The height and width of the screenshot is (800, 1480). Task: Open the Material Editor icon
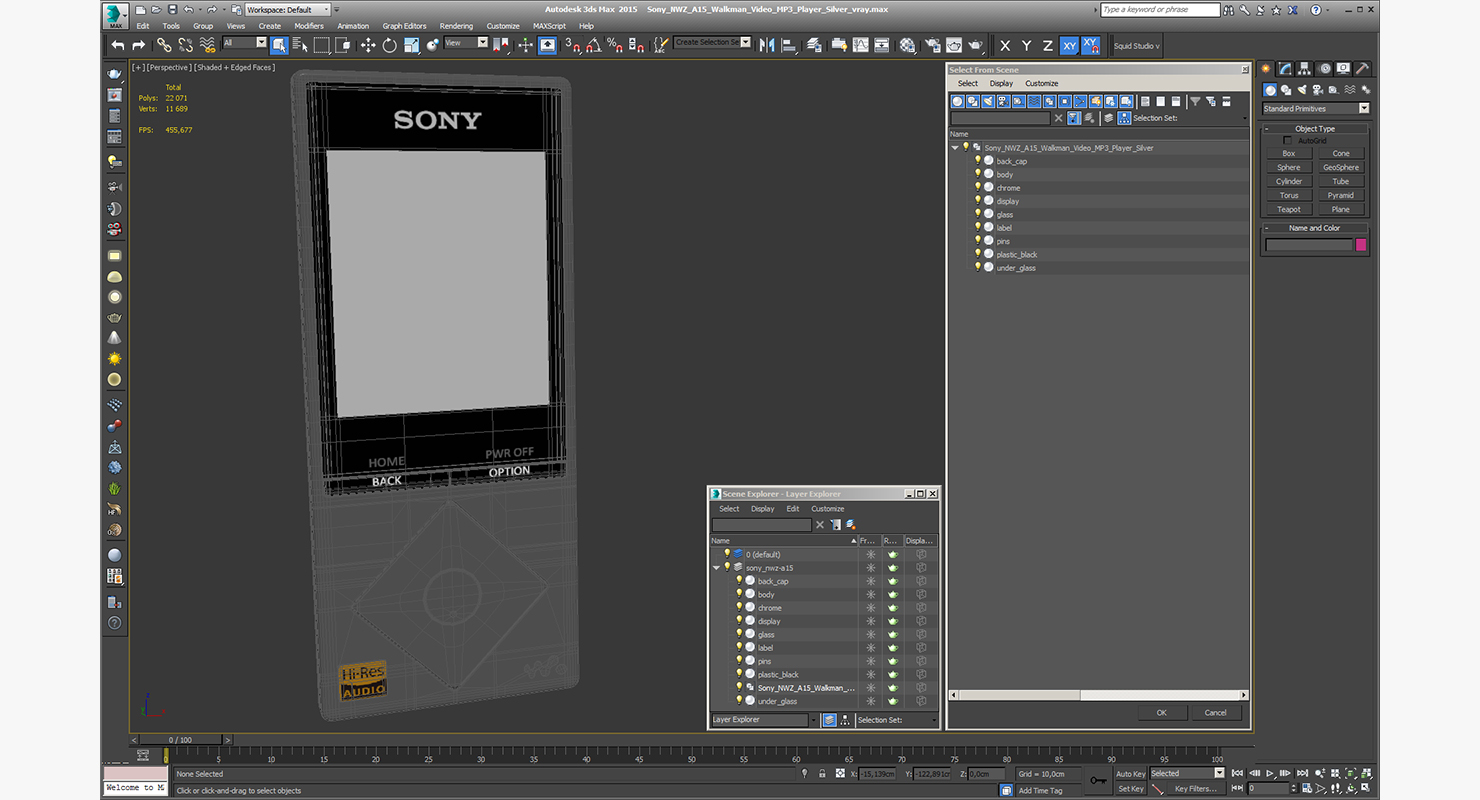pos(907,45)
